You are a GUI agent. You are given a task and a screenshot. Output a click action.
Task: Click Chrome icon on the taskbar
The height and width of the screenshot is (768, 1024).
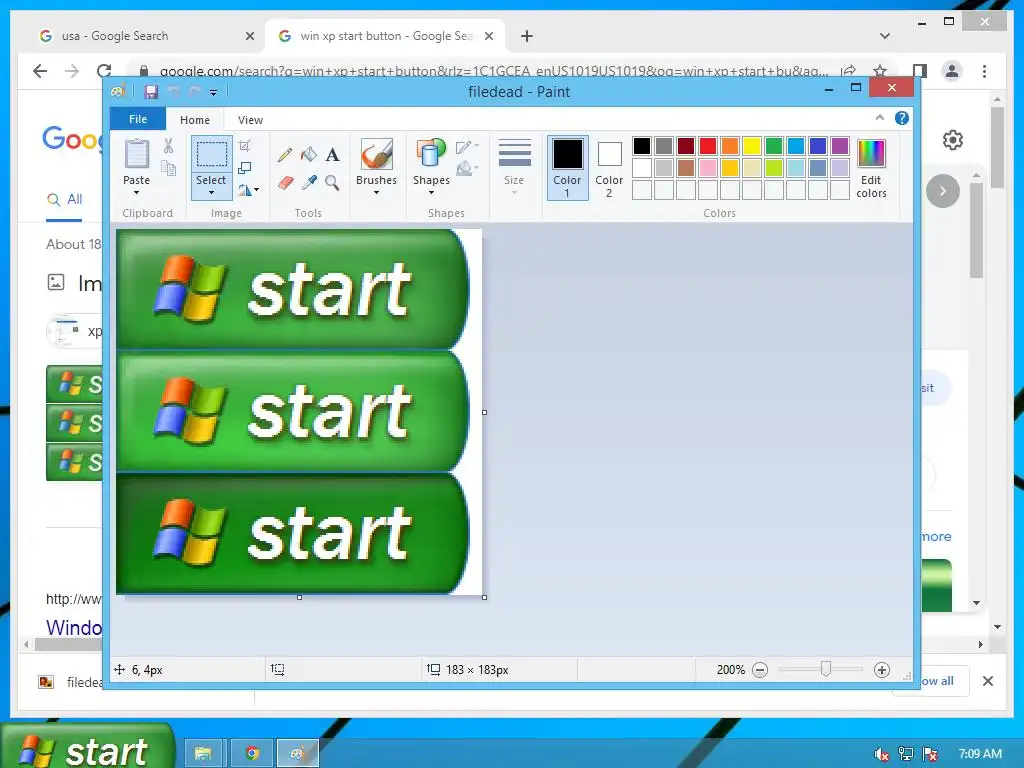(x=252, y=754)
